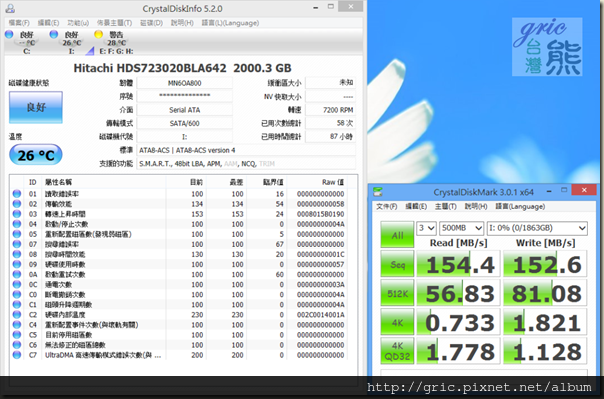Click status orb for attribute 05 row

17,234
